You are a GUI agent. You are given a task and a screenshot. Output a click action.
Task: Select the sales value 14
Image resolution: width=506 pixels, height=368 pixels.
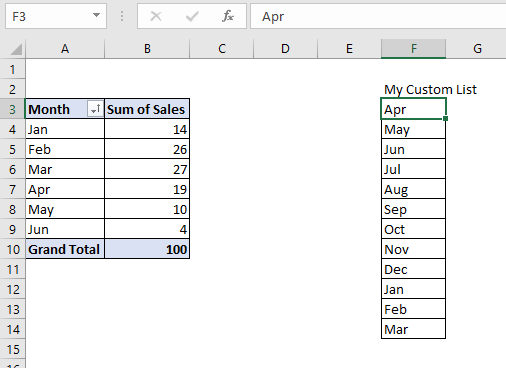point(147,129)
